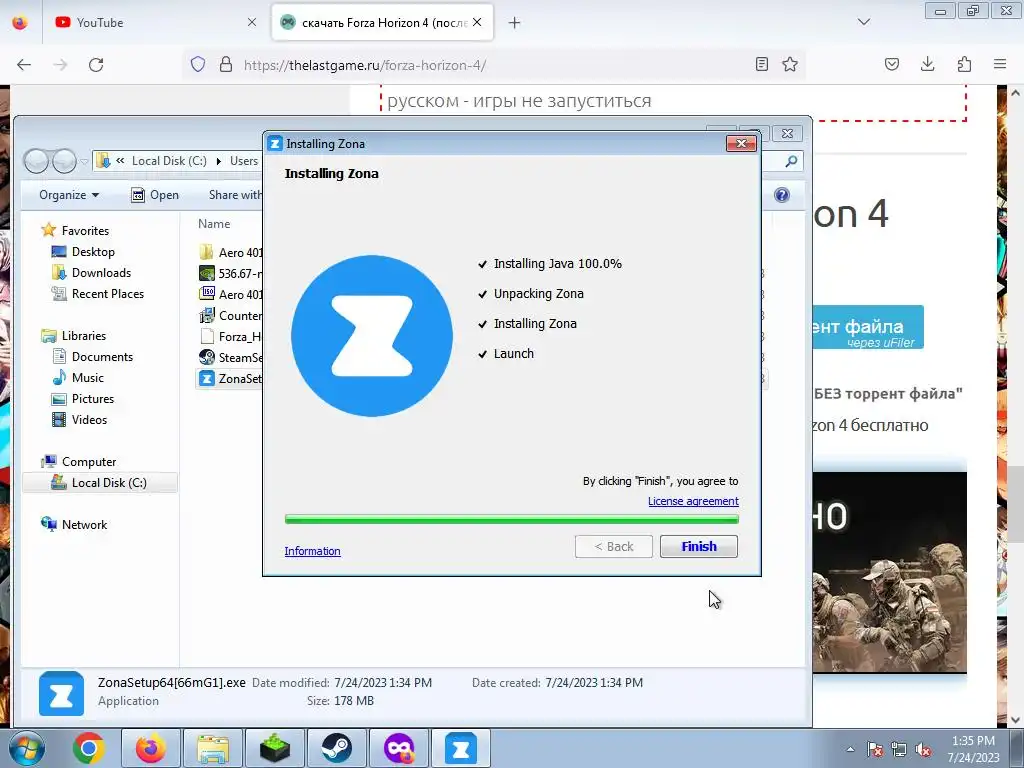Open Steam from the taskbar
This screenshot has height=768, width=1024.
coord(337,748)
